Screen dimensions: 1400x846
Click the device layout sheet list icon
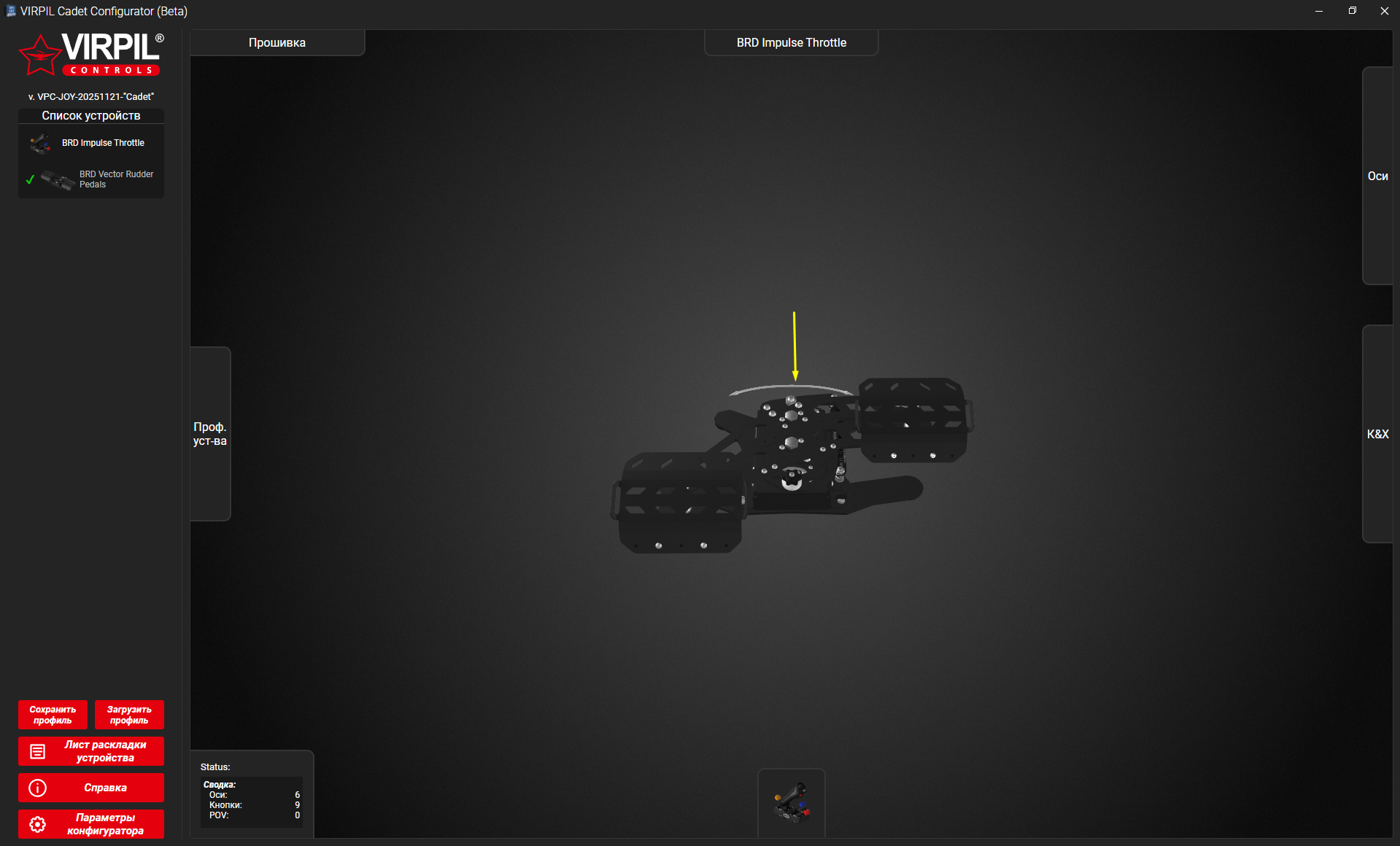click(37, 751)
